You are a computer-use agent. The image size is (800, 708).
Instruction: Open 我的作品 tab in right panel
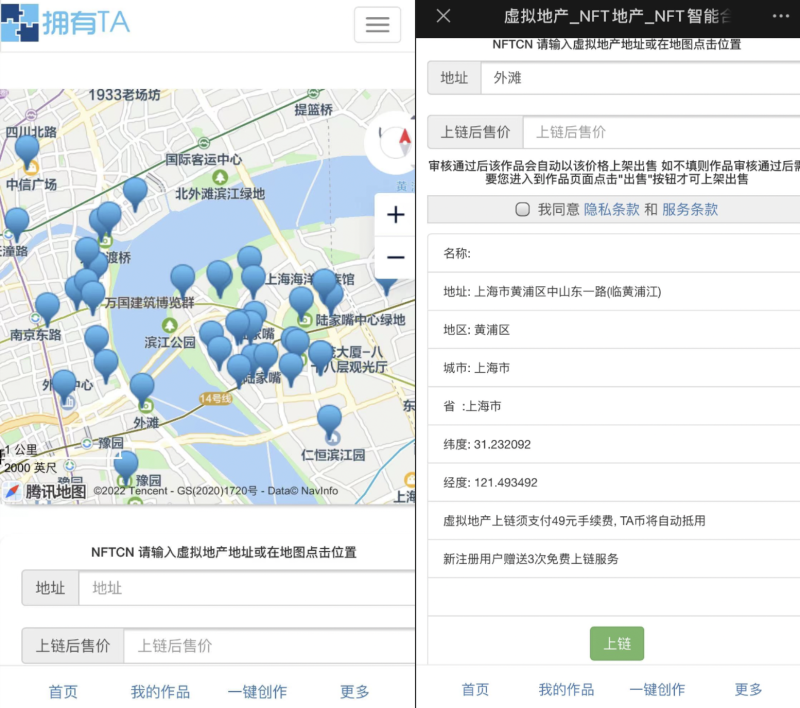566,690
